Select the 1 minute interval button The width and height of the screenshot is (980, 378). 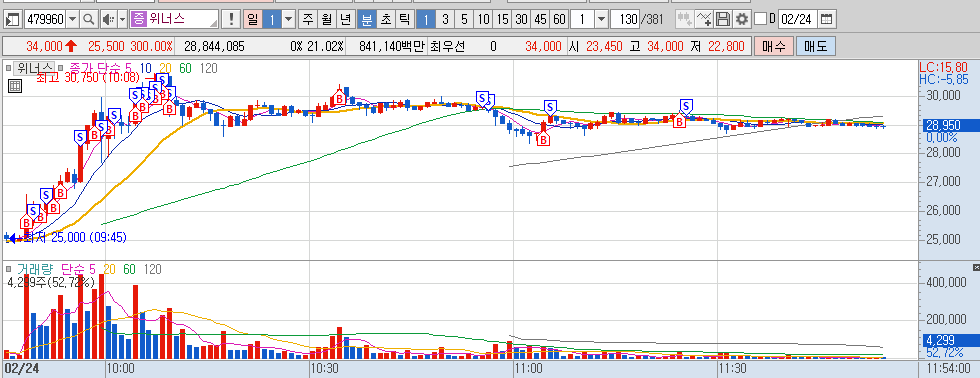426,19
